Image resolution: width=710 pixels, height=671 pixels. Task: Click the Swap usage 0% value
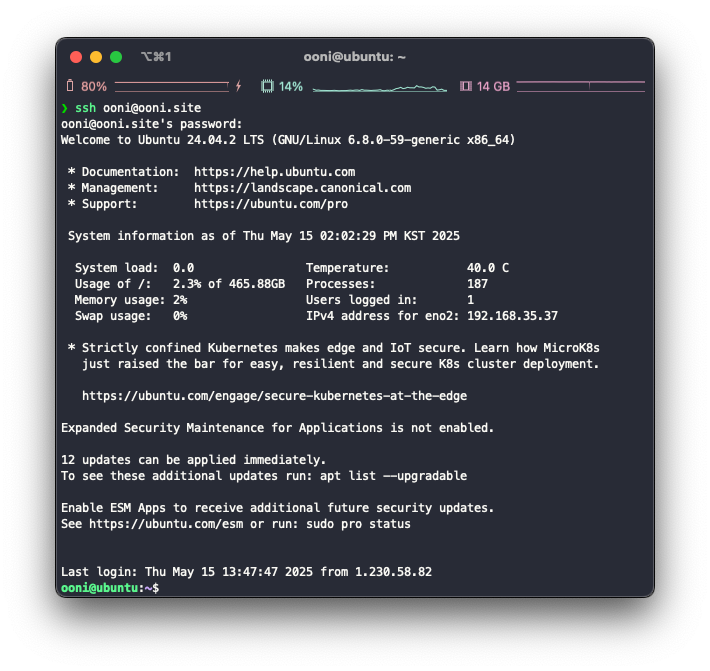click(180, 316)
